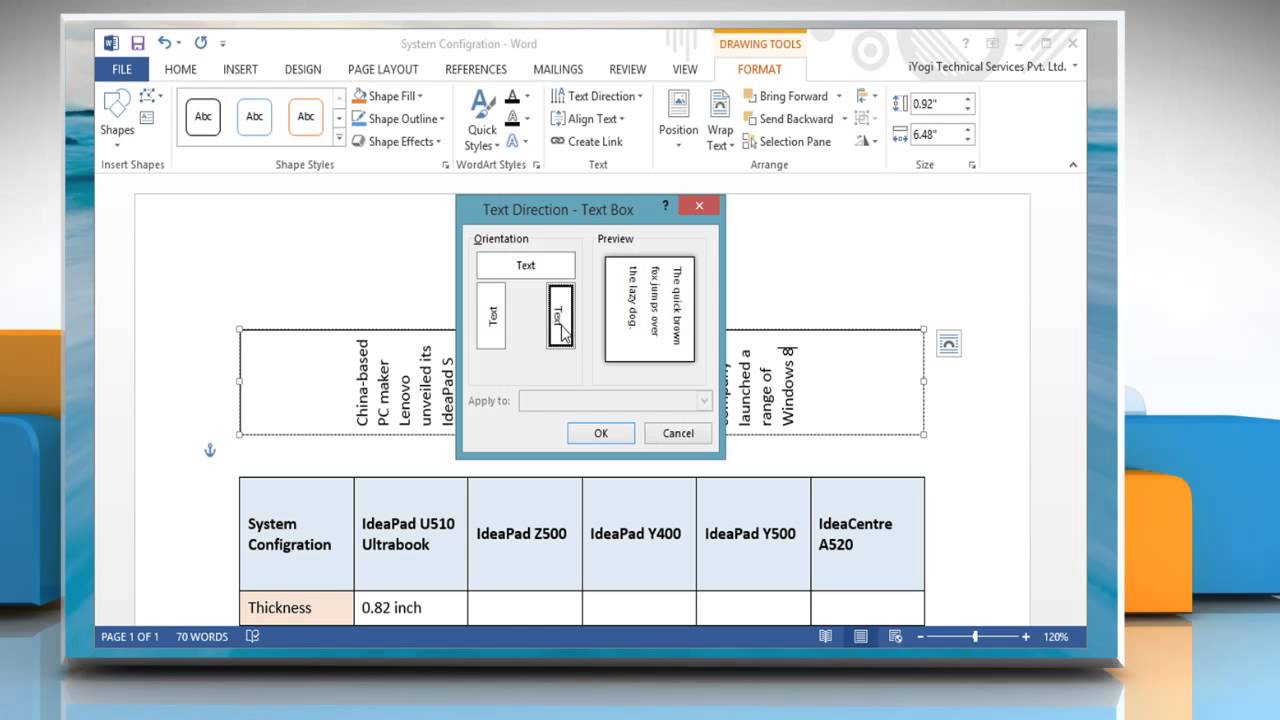Undo the last action
The image size is (1280, 720).
(x=164, y=43)
